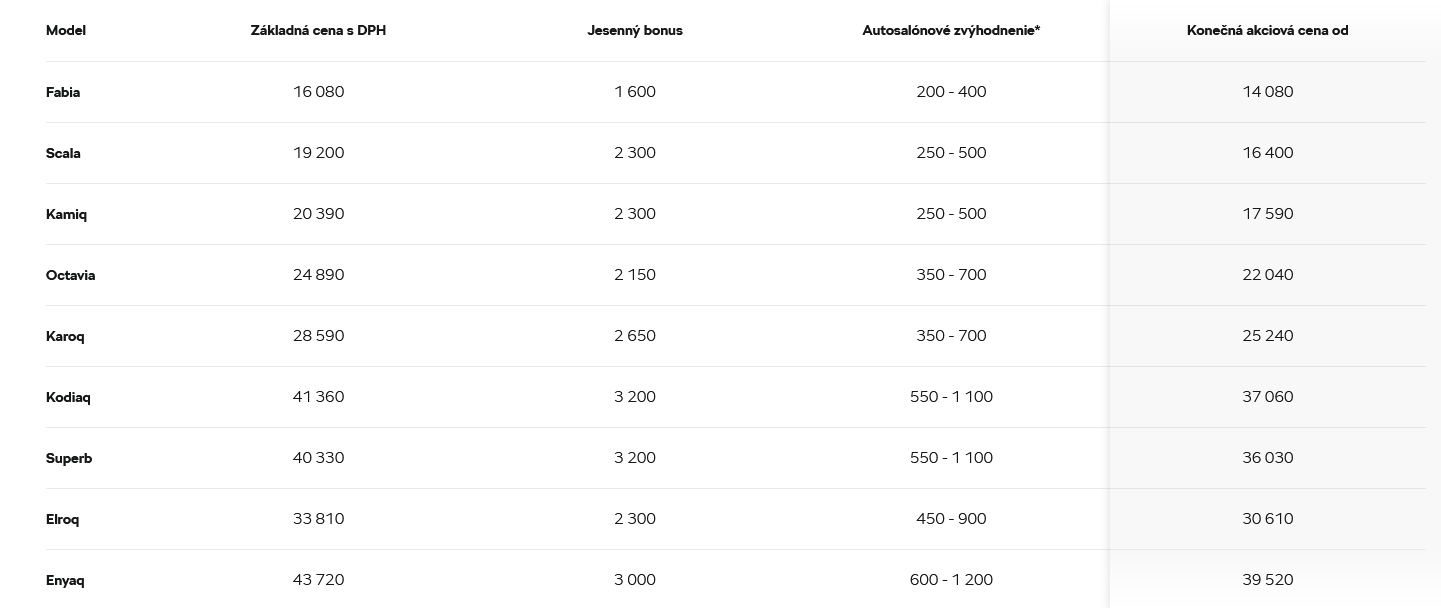The height and width of the screenshot is (608, 1441).
Task: Click the Karoq model name
Action: click(x=65, y=336)
